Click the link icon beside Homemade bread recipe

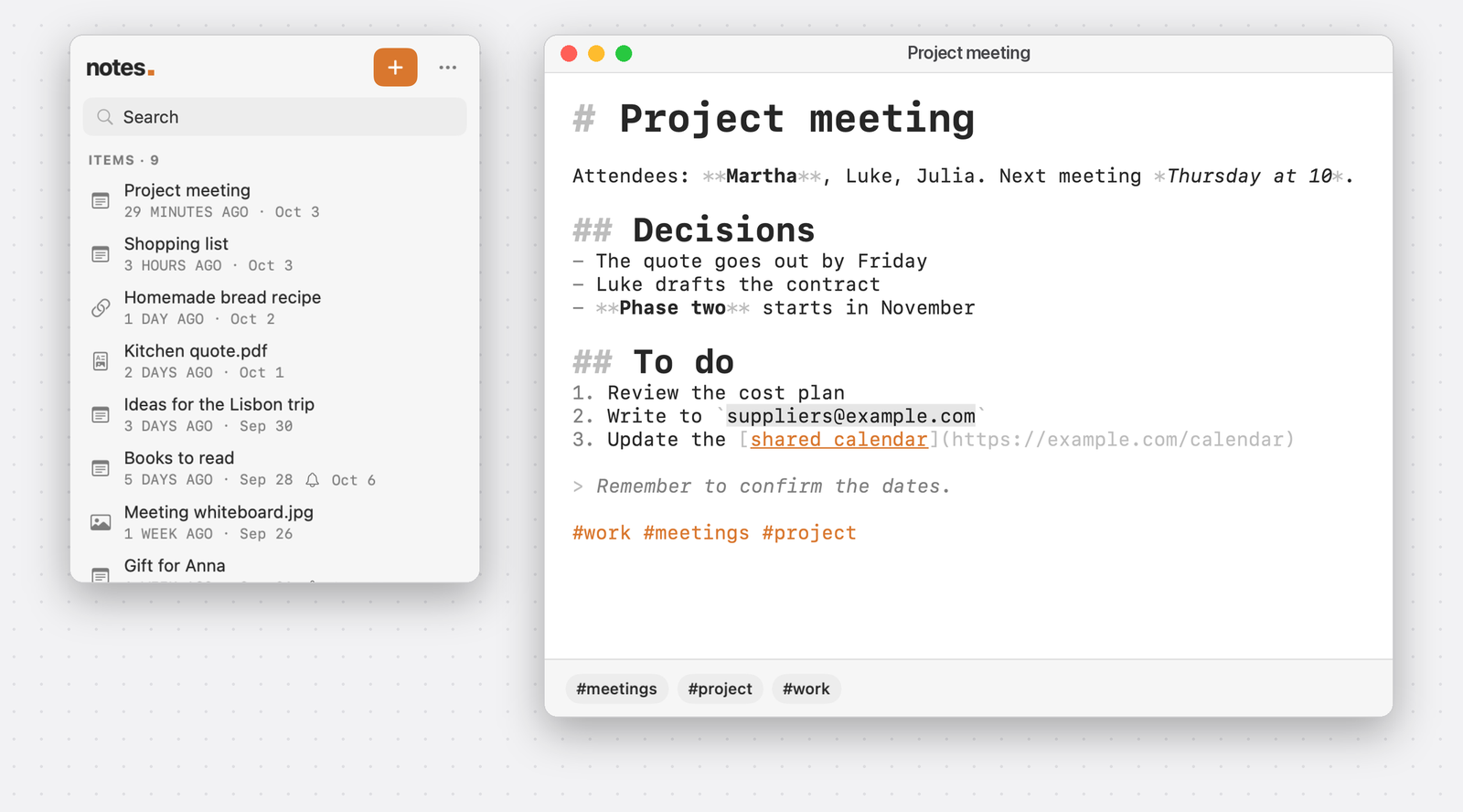point(101,307)
